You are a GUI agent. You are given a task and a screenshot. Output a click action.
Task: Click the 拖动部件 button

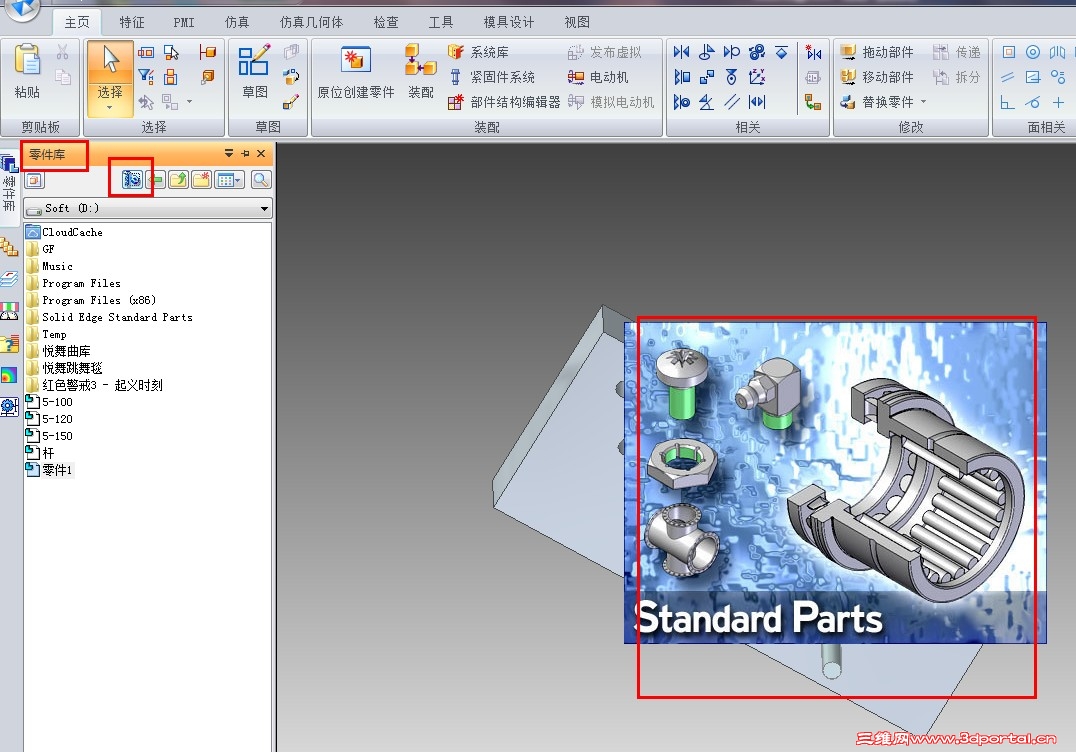click(877, 52)
